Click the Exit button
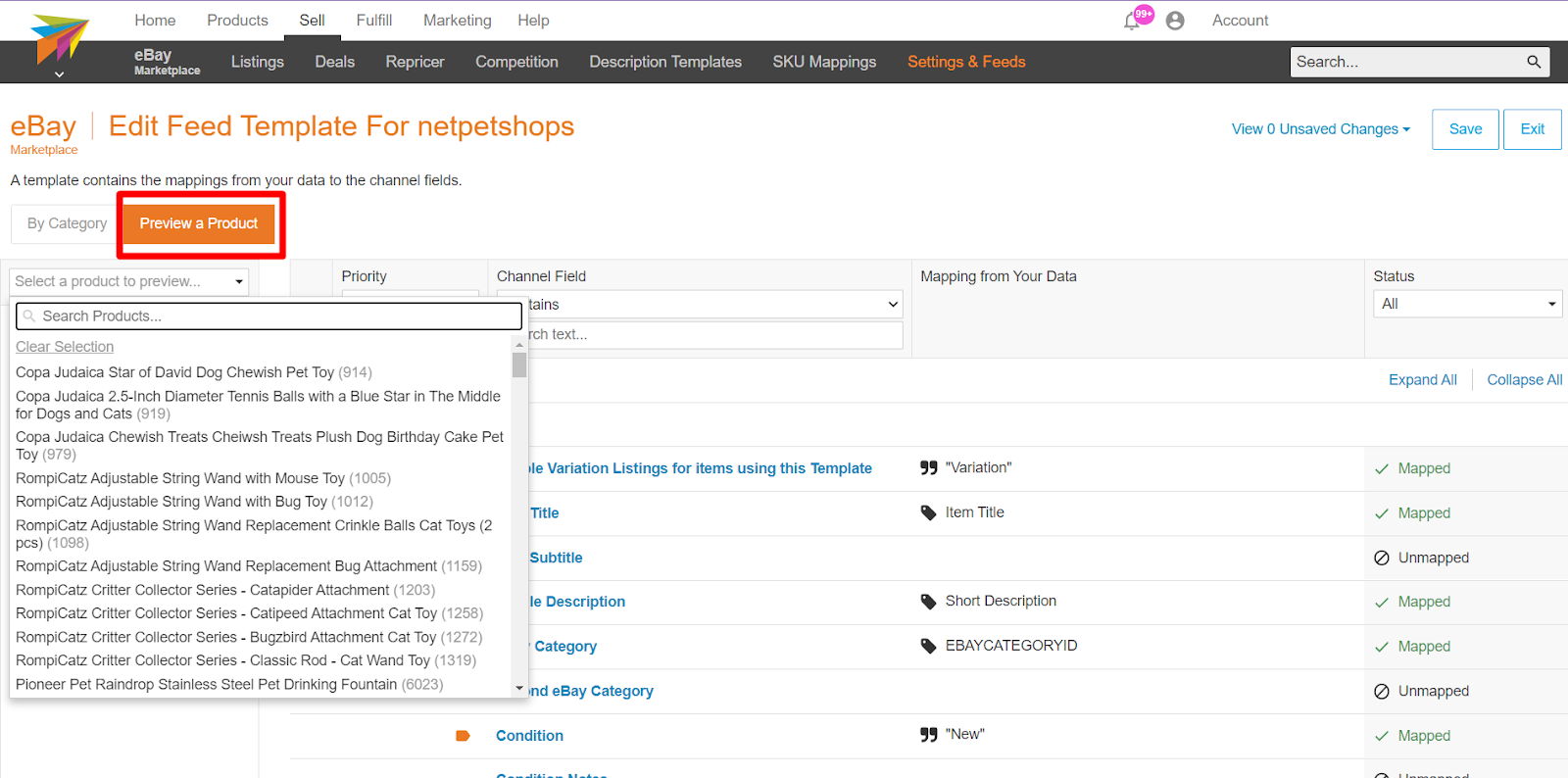Image resolution: width=1568 pixels, height=778 pixels. tap(1533, 129)
